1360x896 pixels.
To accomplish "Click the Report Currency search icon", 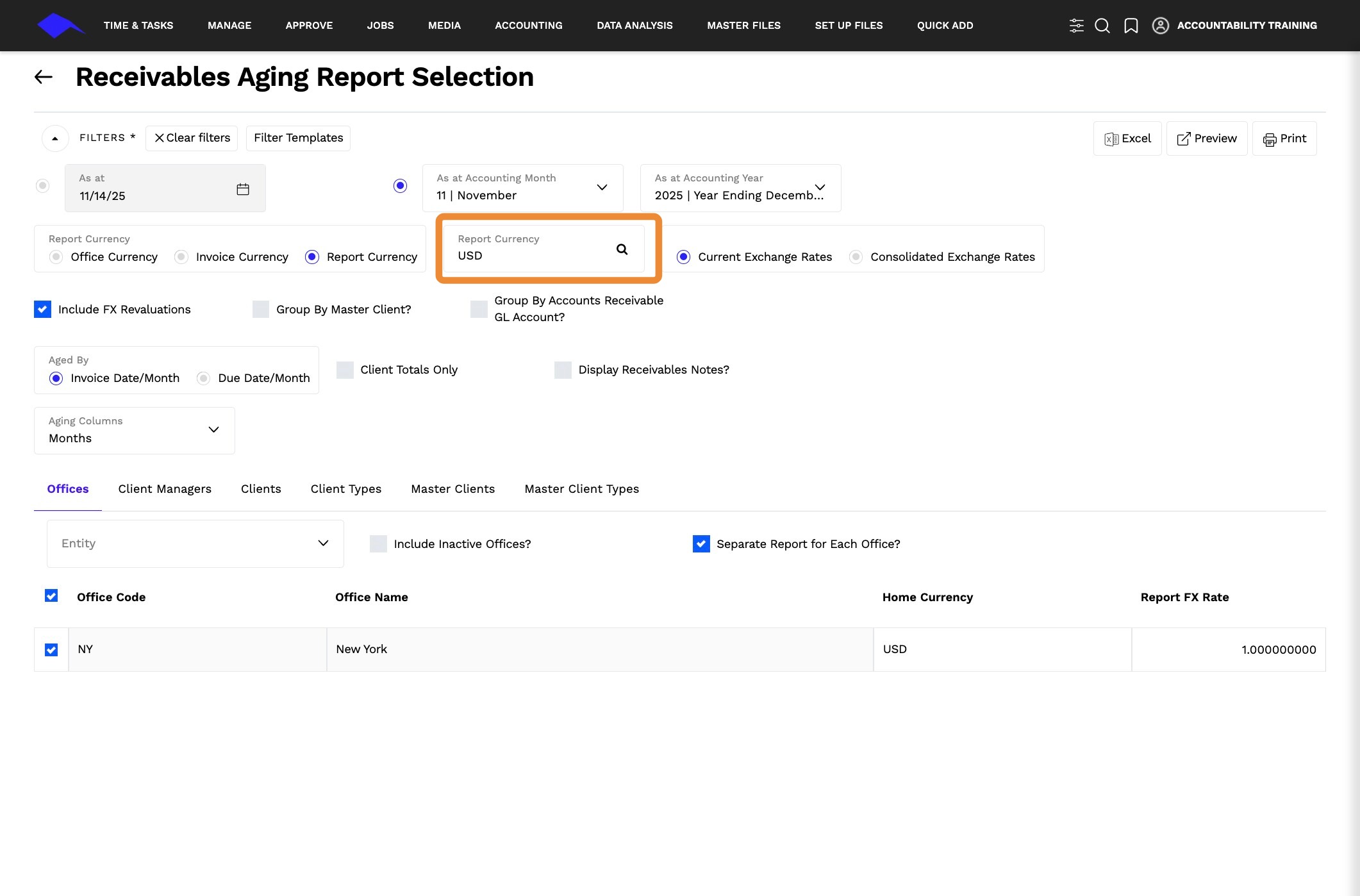I will 622,249.
